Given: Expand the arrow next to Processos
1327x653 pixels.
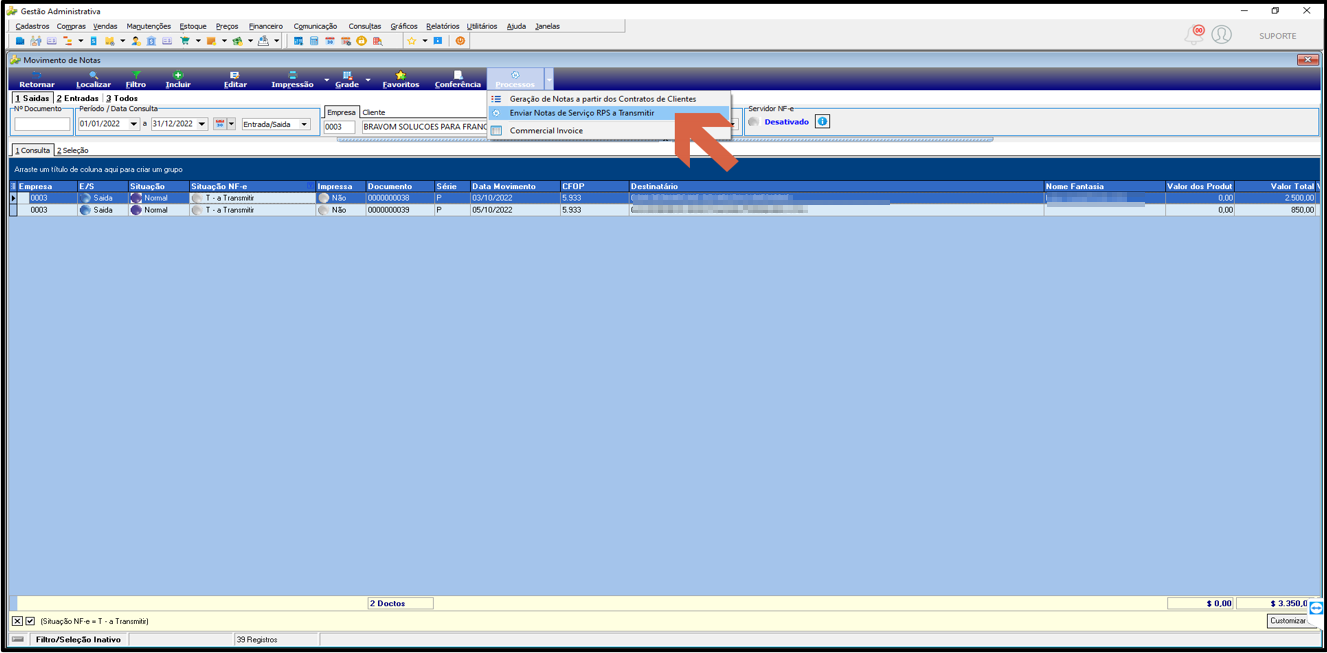Looking at the screenshot, I should (x=549, y=80).
